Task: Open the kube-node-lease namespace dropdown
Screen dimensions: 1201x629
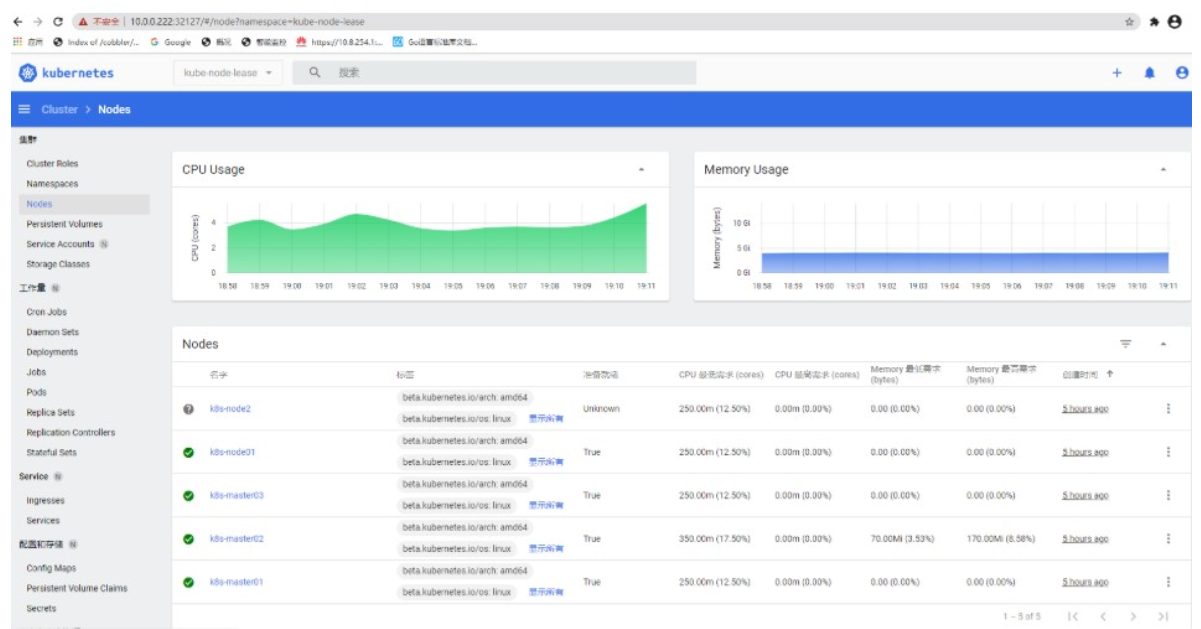Action: [228, 73]
